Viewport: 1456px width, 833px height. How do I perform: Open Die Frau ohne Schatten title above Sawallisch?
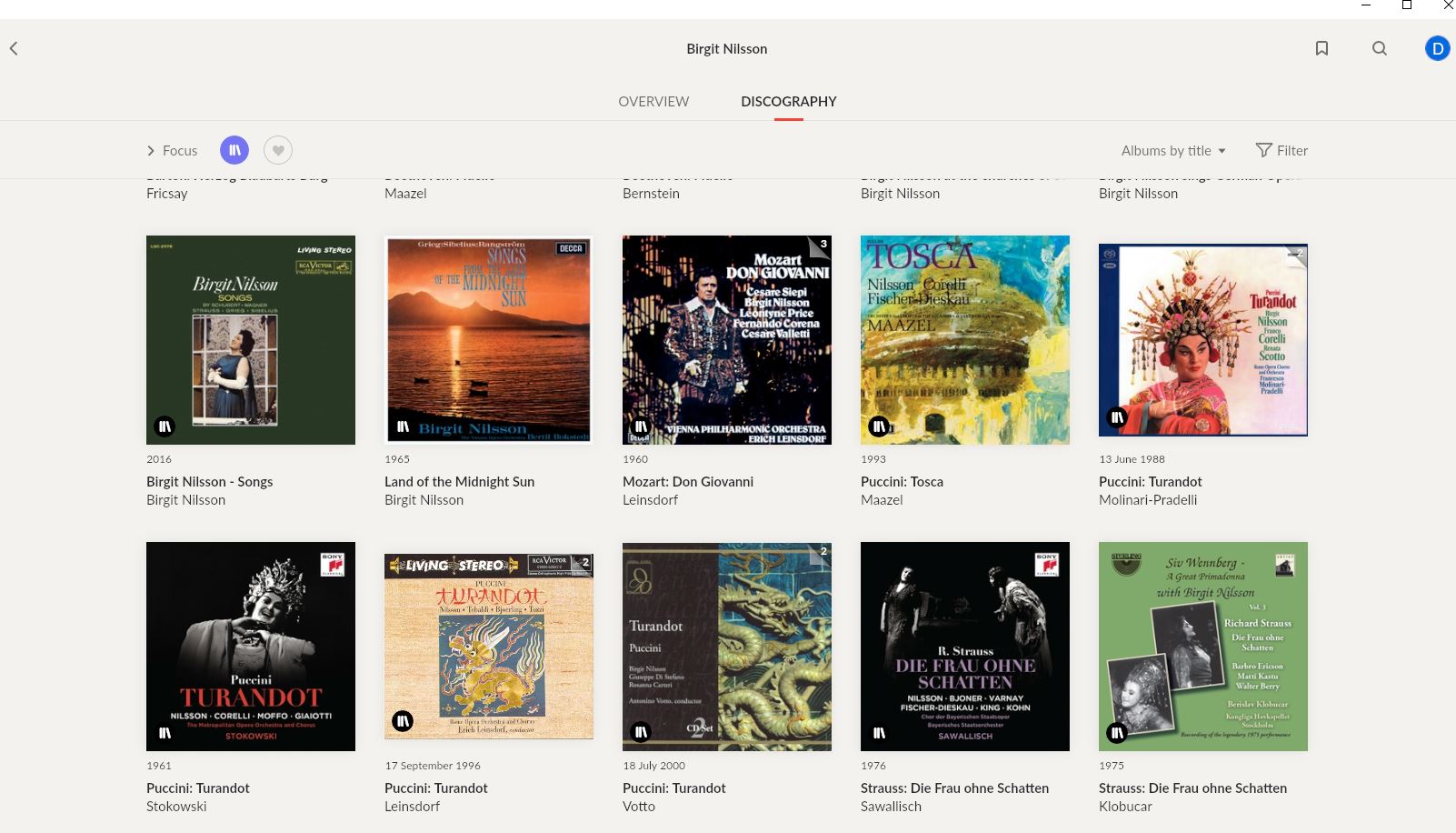(x=954, y=788)
